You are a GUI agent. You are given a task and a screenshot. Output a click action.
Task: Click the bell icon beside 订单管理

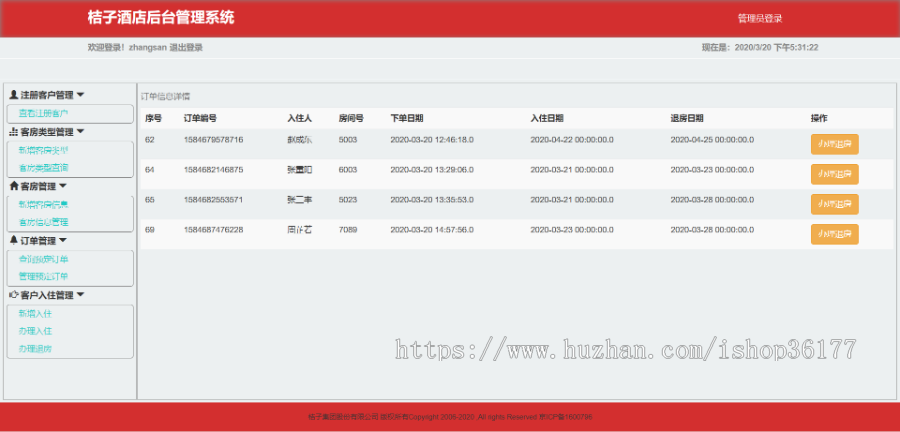point(14,240)
